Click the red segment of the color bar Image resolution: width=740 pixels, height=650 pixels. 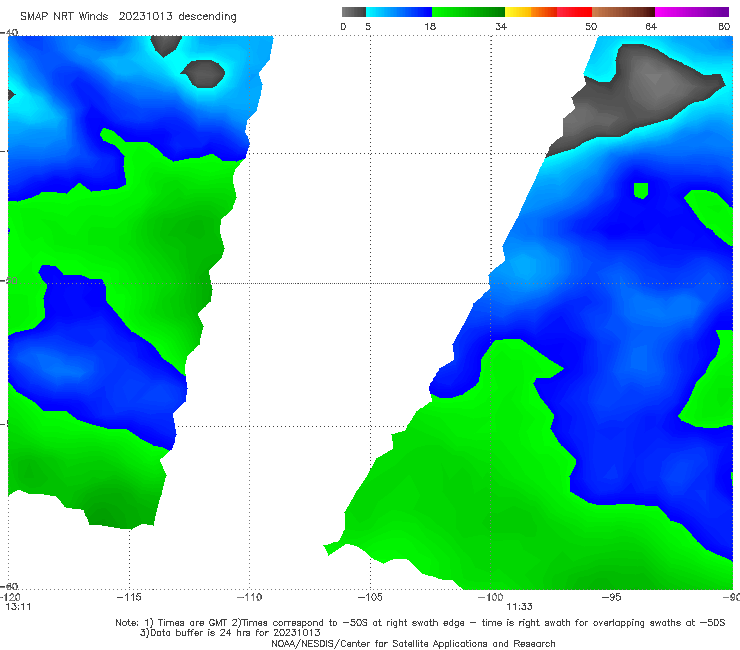tap(574, 12)
